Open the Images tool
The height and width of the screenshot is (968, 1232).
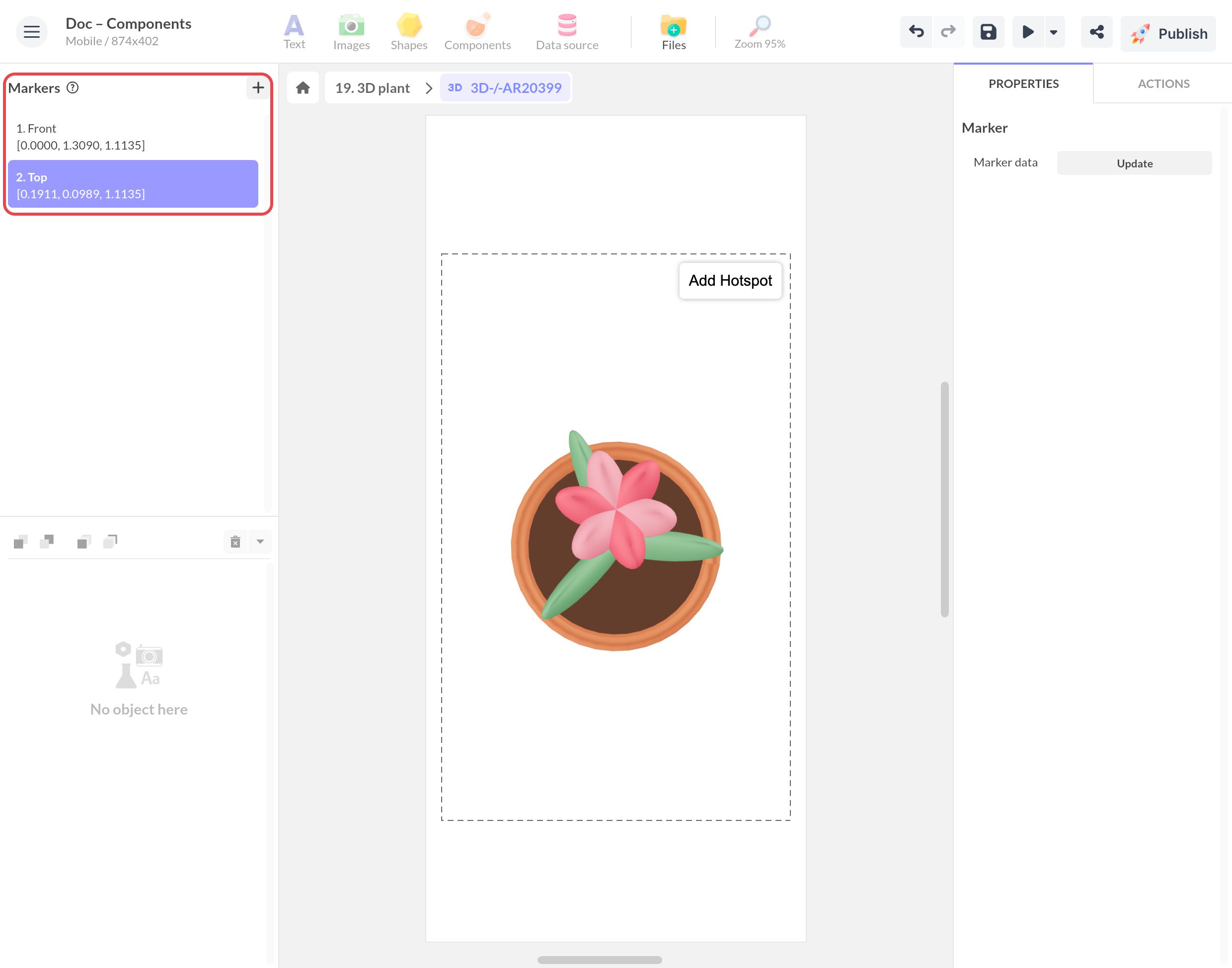tap(351, 32)
